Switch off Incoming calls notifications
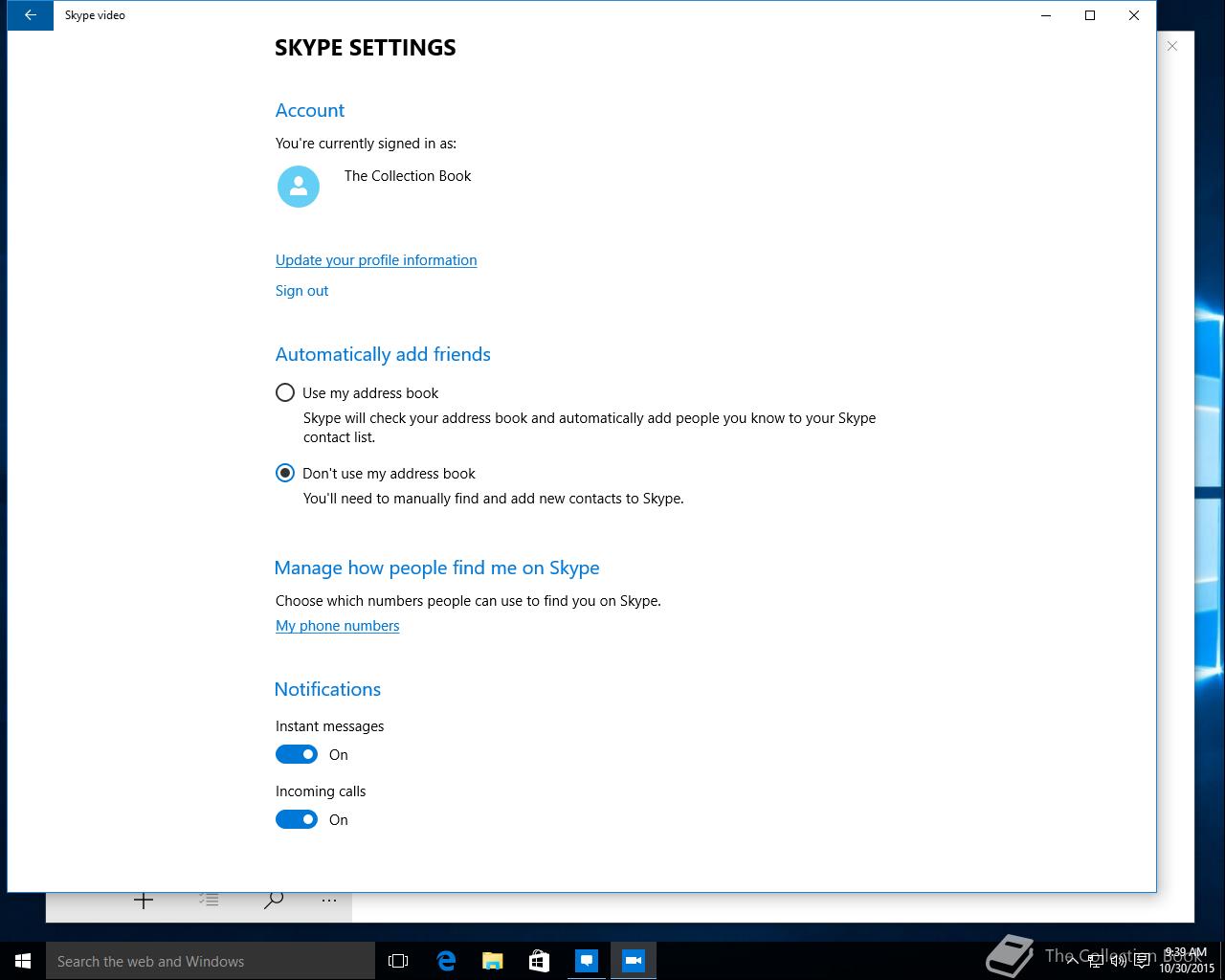1225x980 pixels. point(297,819)
